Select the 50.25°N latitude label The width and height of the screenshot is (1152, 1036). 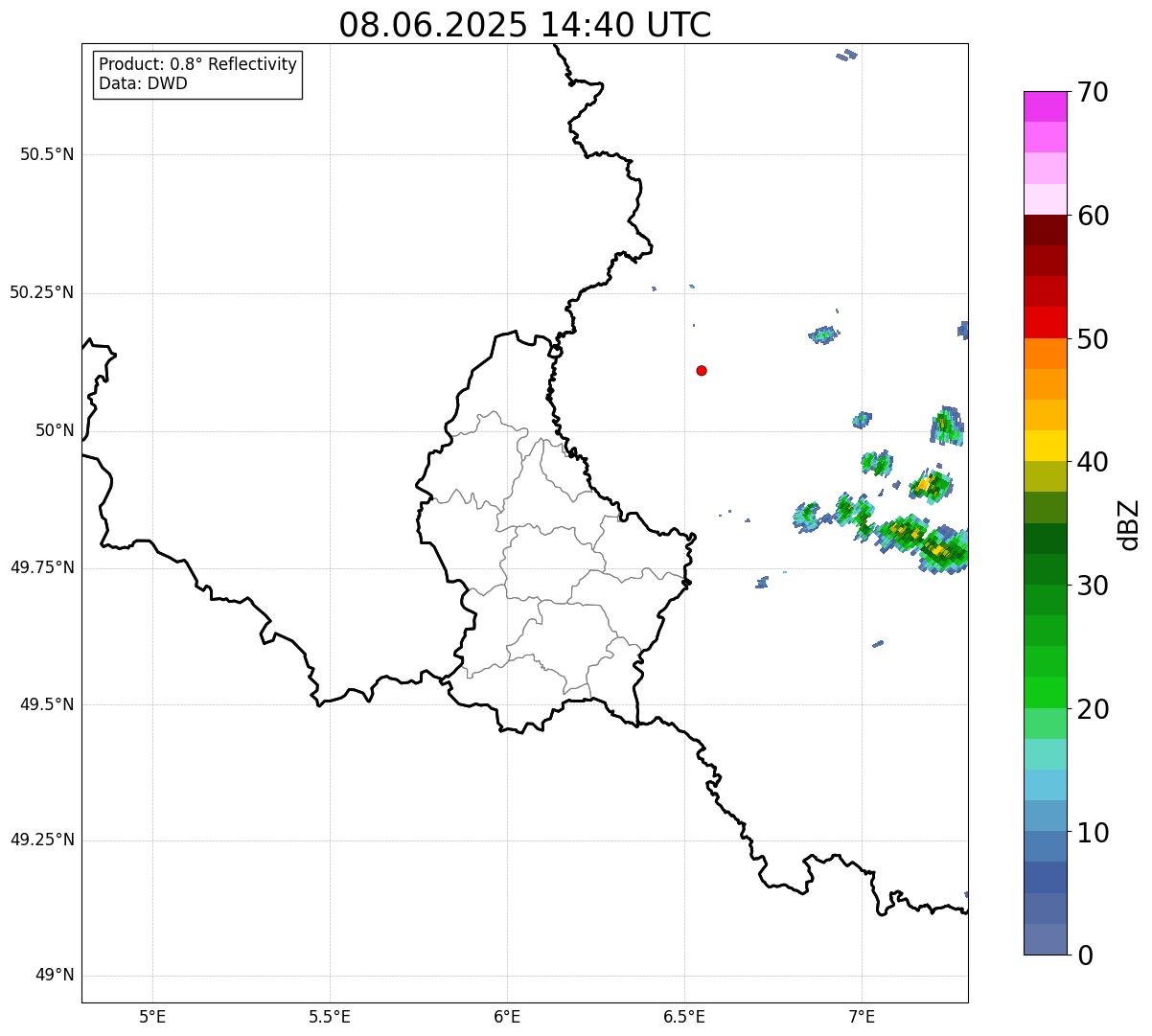[41, 292]
